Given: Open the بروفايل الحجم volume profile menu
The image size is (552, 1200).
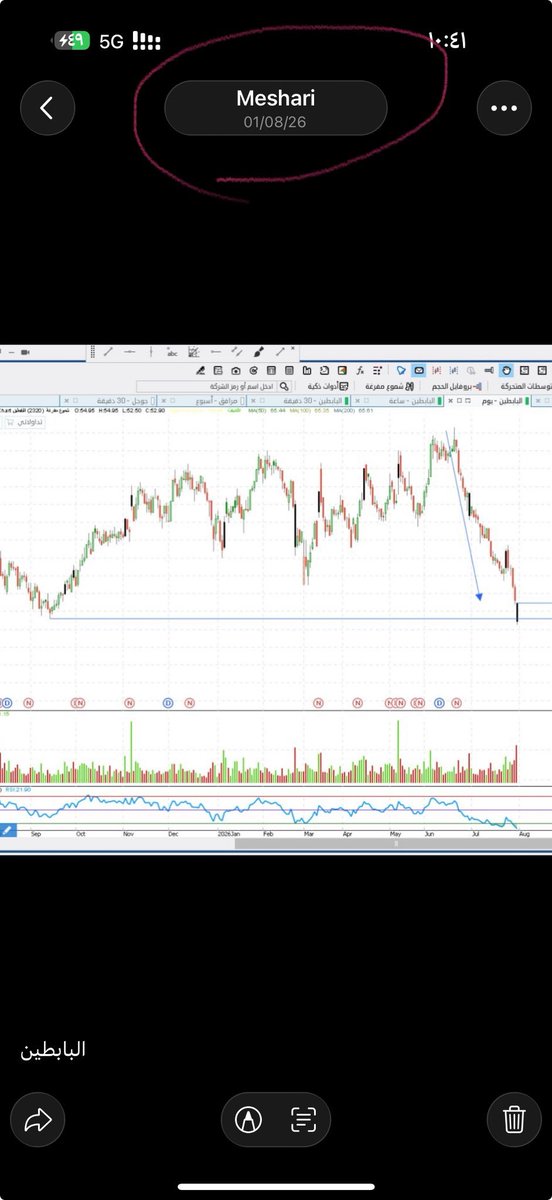Looking at the screenshot, I should click(x=458, y=386).
